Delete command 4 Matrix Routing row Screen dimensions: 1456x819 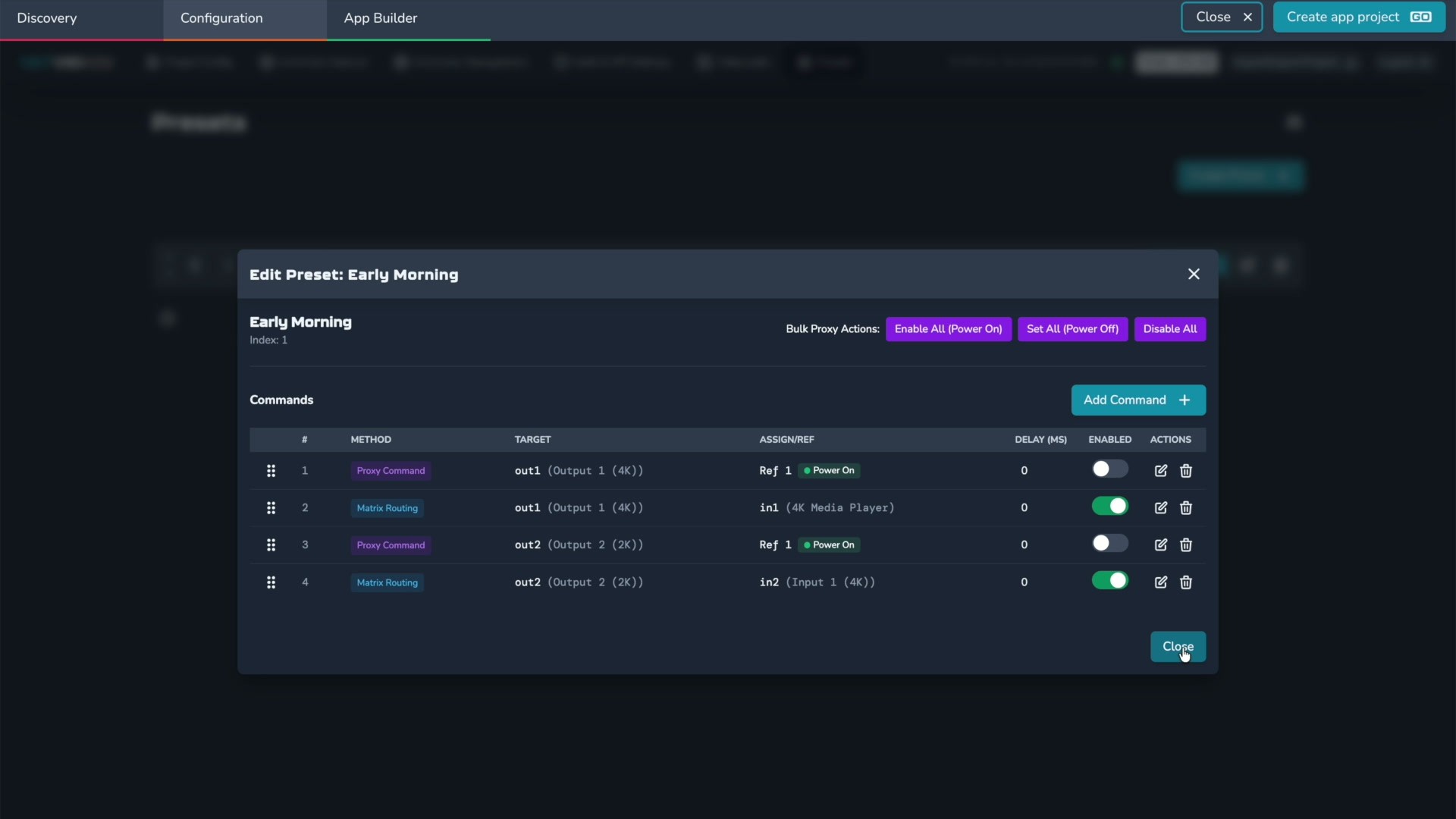tap(1186, 582)
